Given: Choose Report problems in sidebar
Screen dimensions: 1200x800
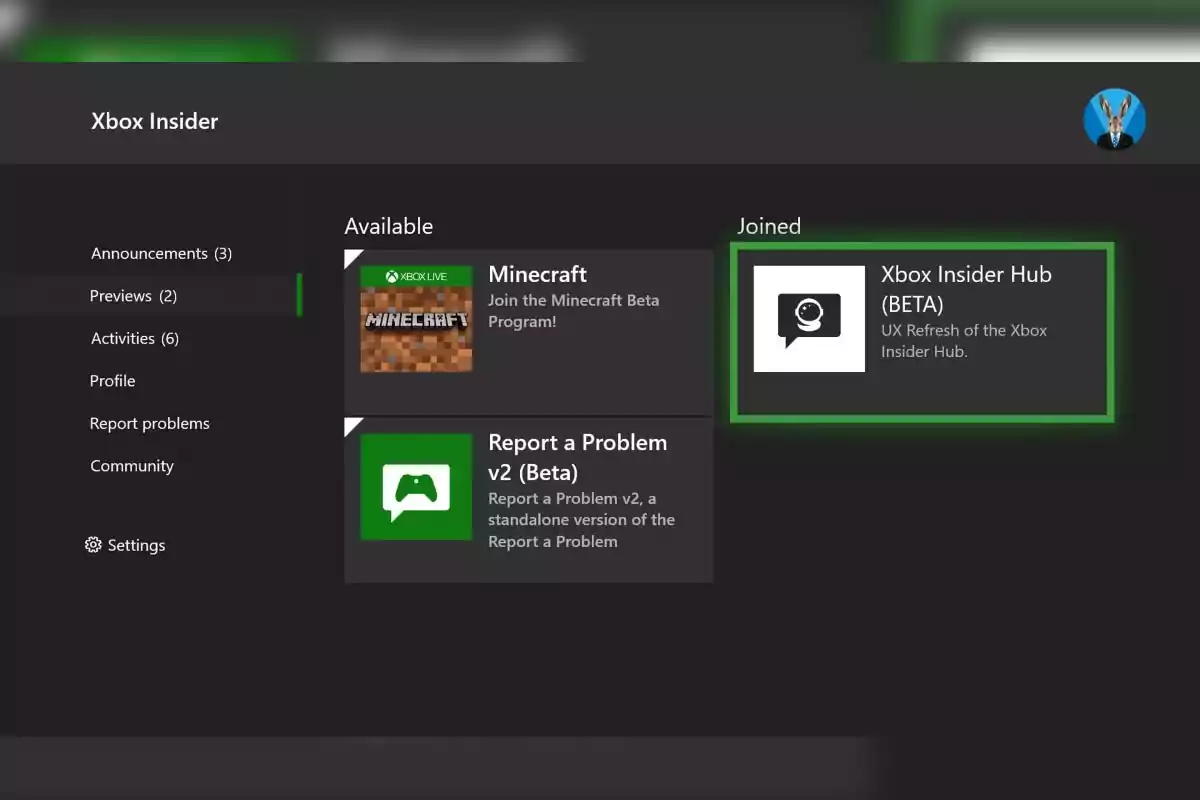Looking at the screenshot, I should [x=149, y=424].
